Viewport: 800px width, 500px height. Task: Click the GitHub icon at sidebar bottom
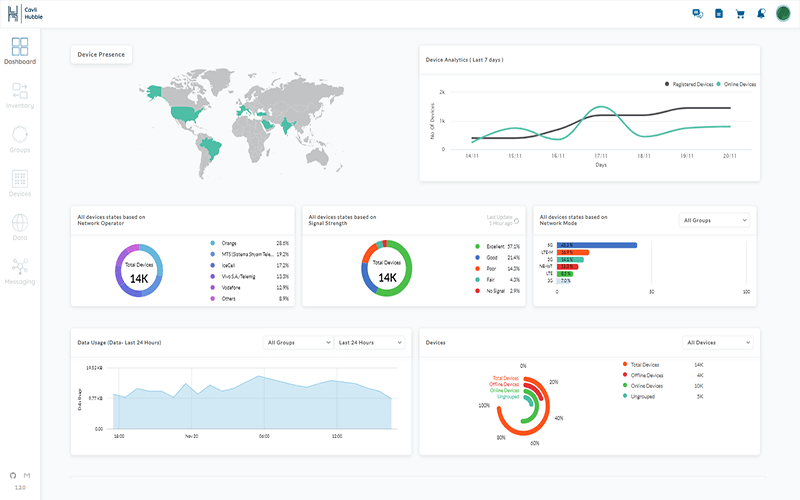tap(13, 475)
